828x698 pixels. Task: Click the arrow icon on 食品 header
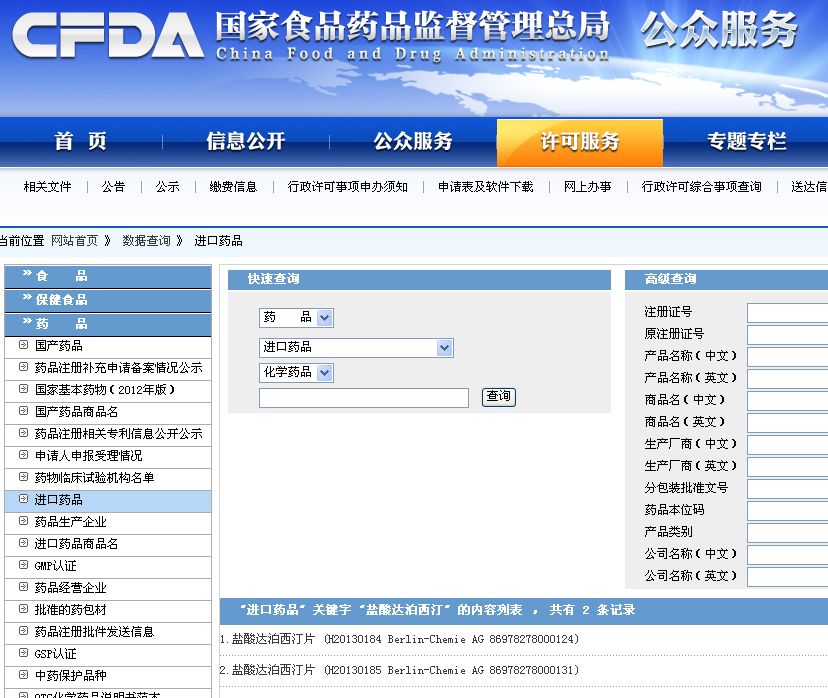(27, 276)
